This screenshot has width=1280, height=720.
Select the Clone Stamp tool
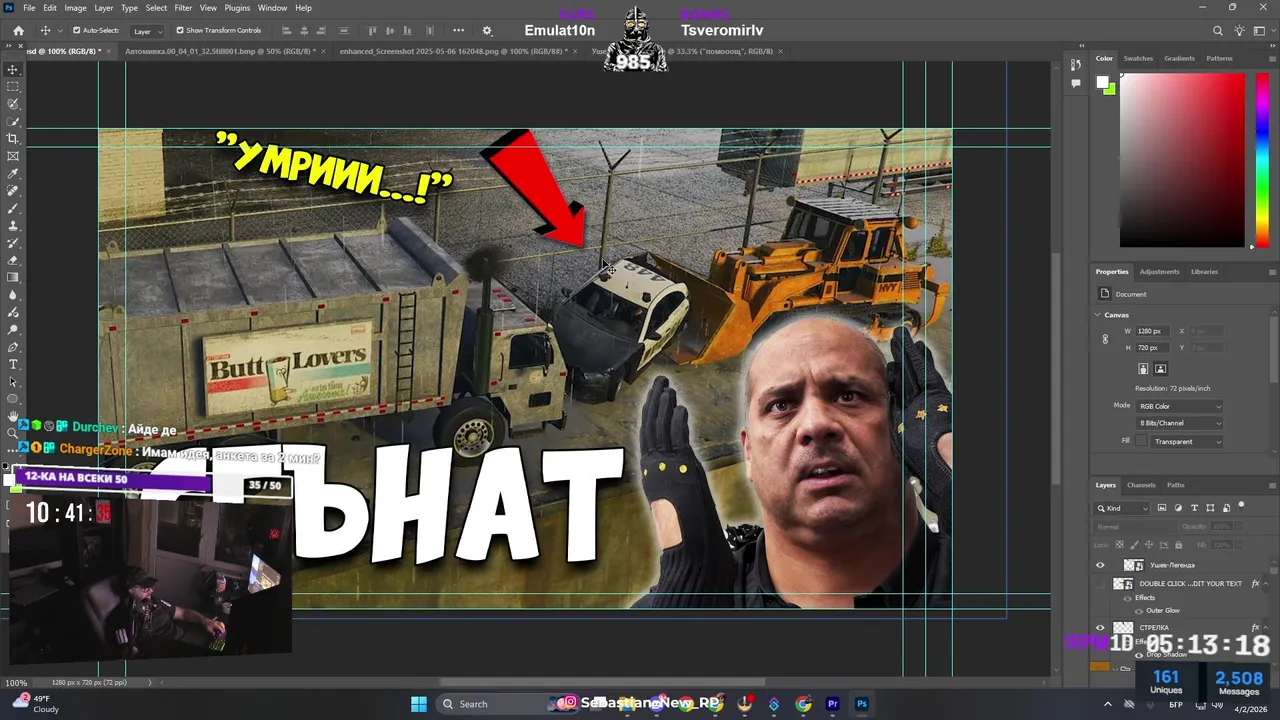(x=13, y=226)
